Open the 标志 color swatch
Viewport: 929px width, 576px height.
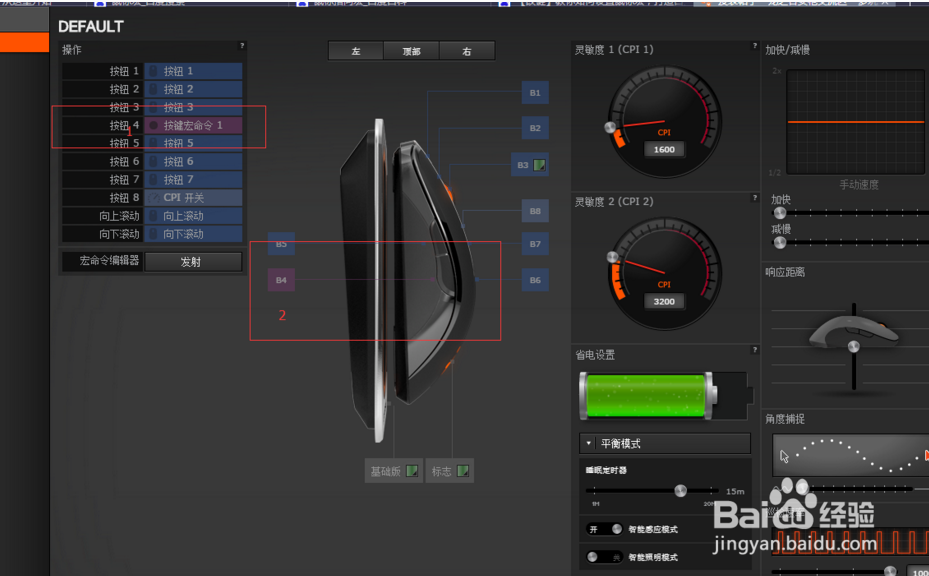point(463,471)
